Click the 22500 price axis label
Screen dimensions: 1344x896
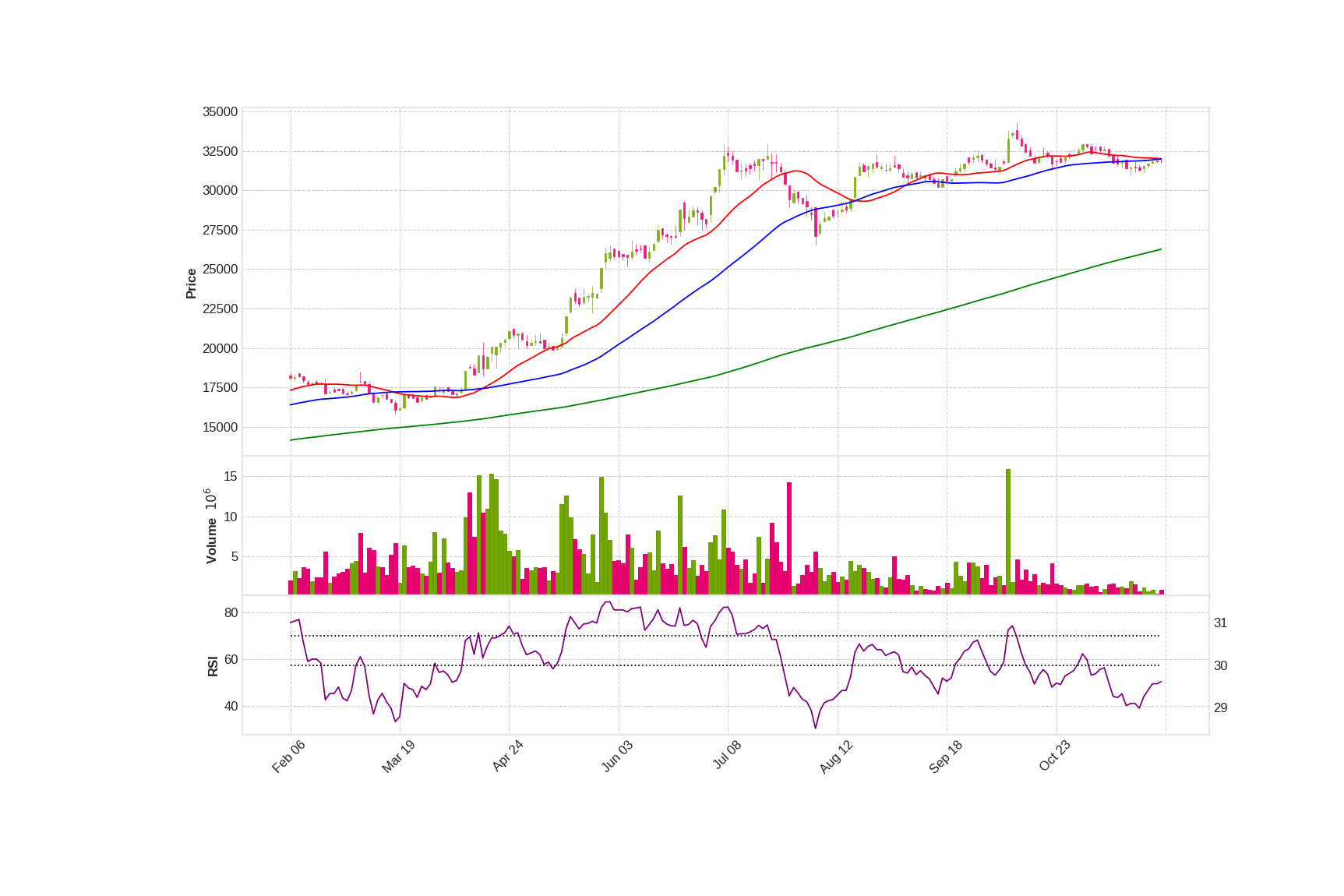[x=220, y=309]
